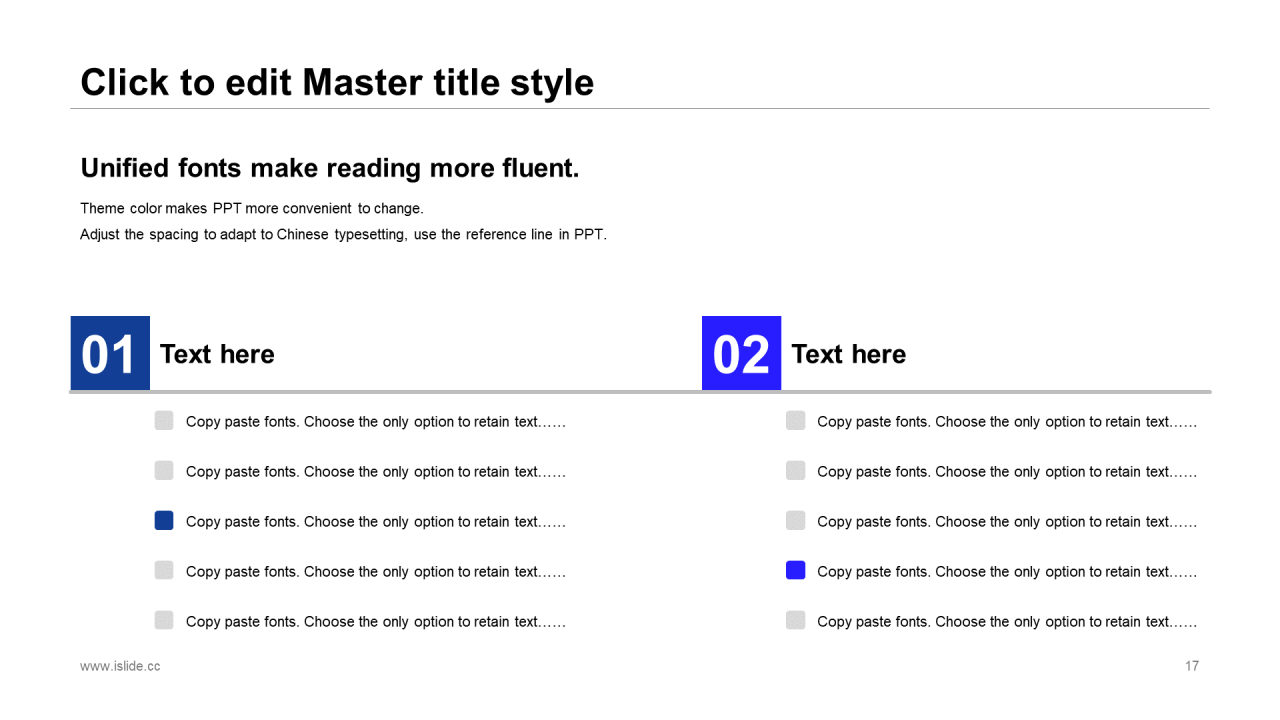
Task: Click the slide number 17
Action: 1192,666
